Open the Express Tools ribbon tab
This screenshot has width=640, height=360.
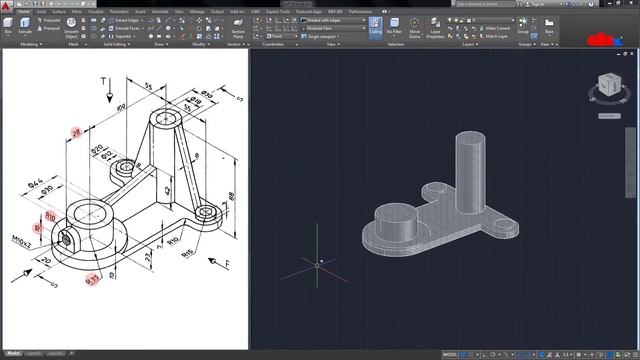[278, 11]
